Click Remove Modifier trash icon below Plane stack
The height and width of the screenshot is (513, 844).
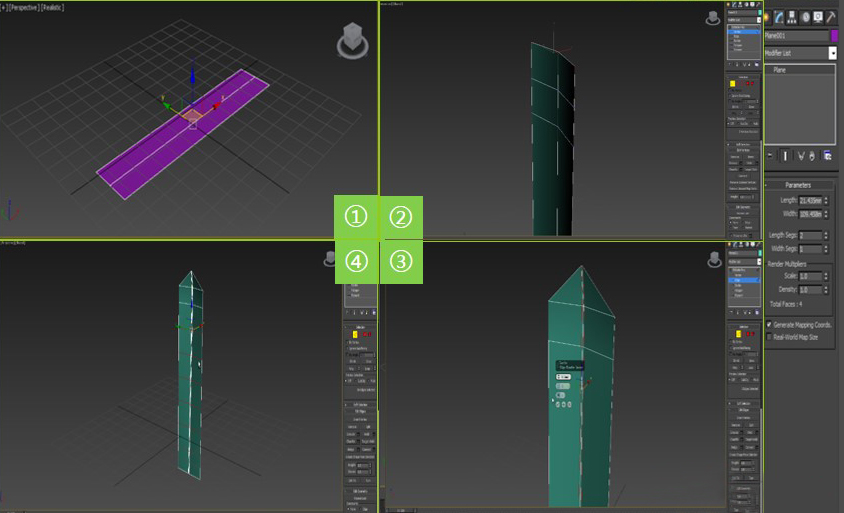812,156
